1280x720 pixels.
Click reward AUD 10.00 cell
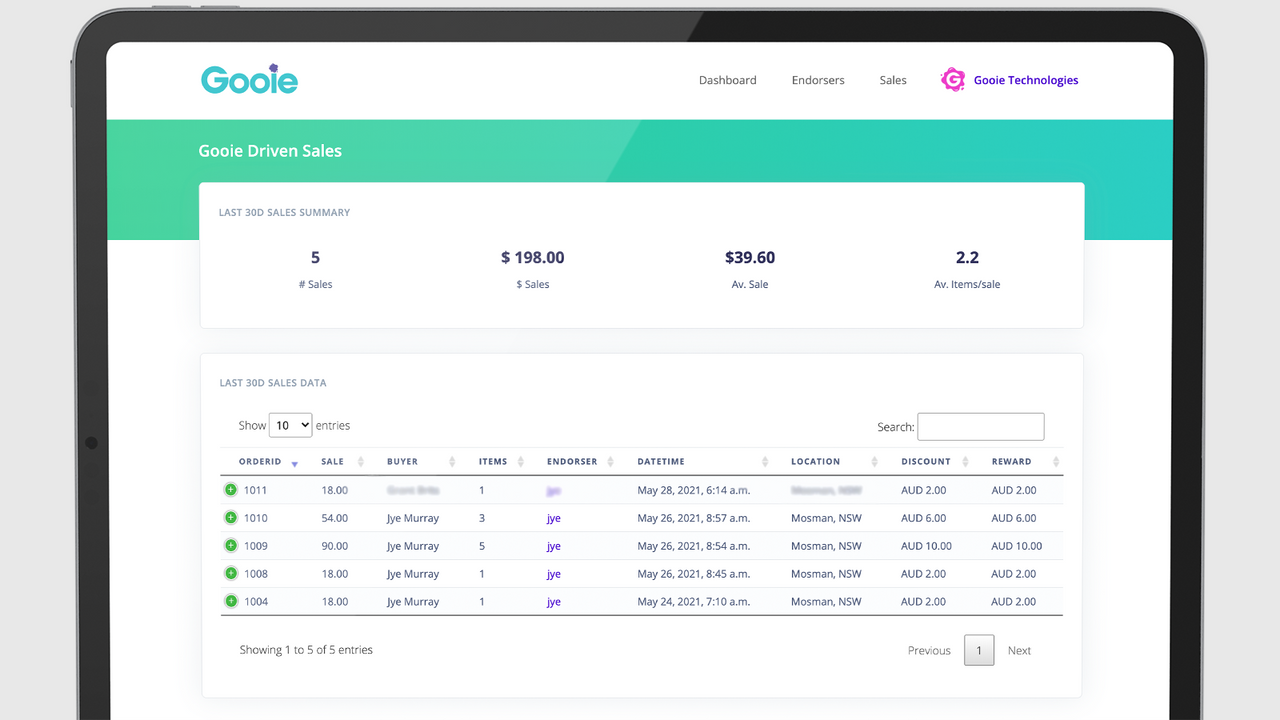[x=1017, y=546]
